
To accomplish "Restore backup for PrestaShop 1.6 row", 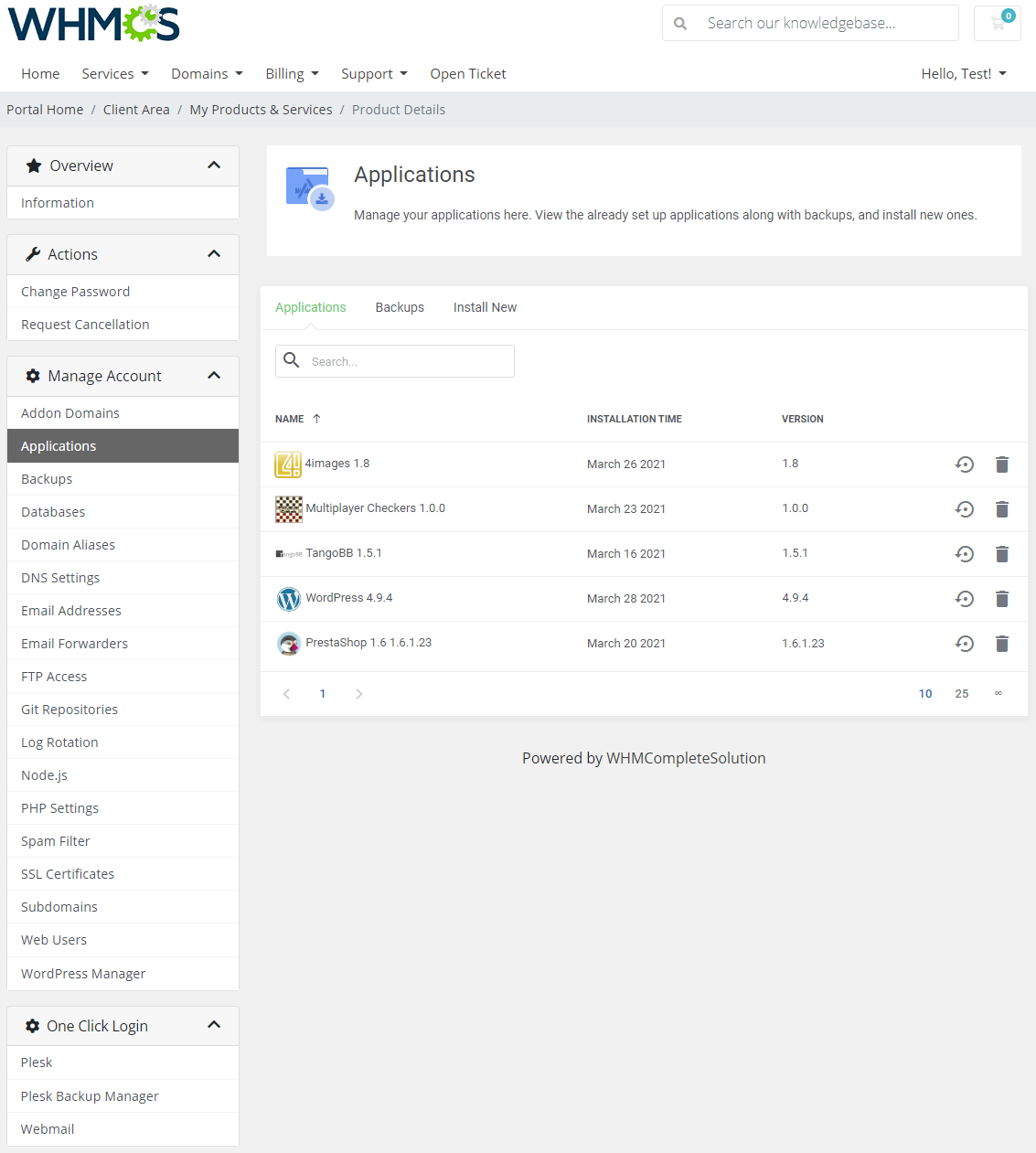I will 965,644.
